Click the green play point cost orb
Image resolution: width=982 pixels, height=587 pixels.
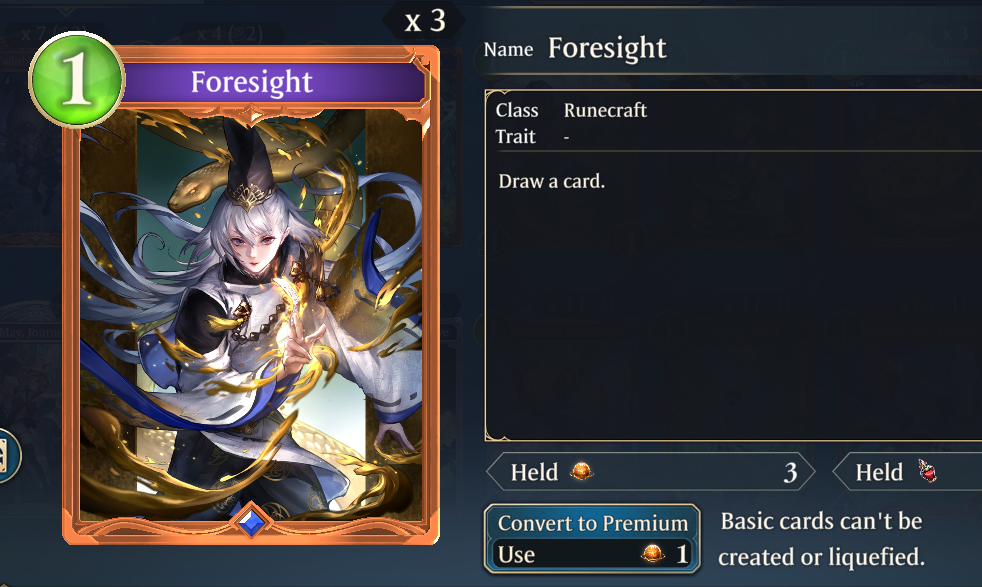[76, 79]
